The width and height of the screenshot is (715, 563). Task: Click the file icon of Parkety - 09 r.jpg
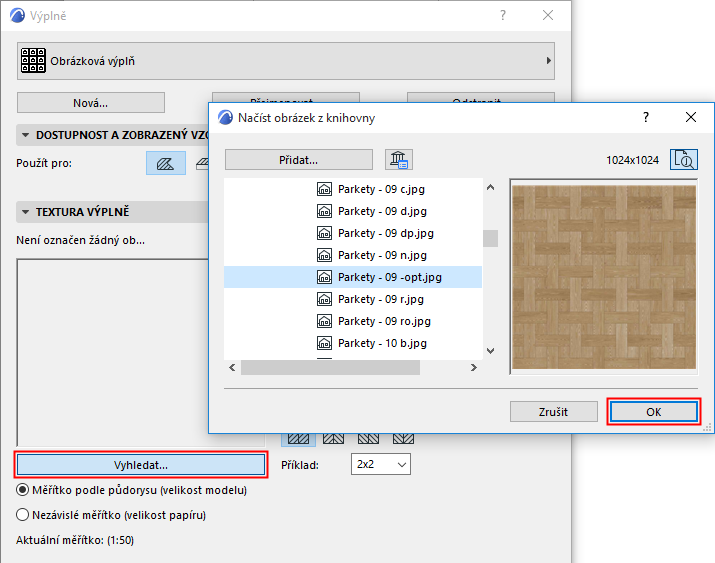[324, 299]
